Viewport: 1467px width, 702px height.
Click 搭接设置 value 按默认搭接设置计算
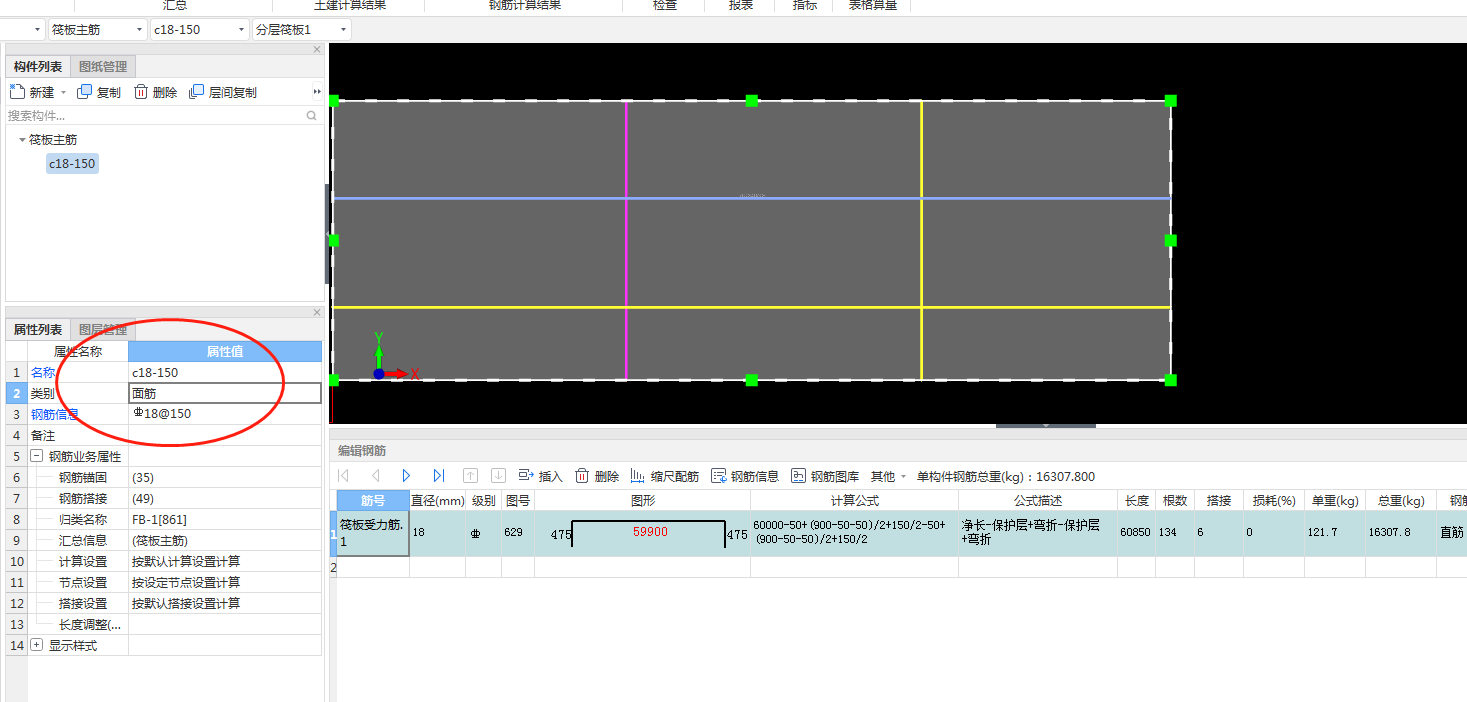[x=225, y=603]
